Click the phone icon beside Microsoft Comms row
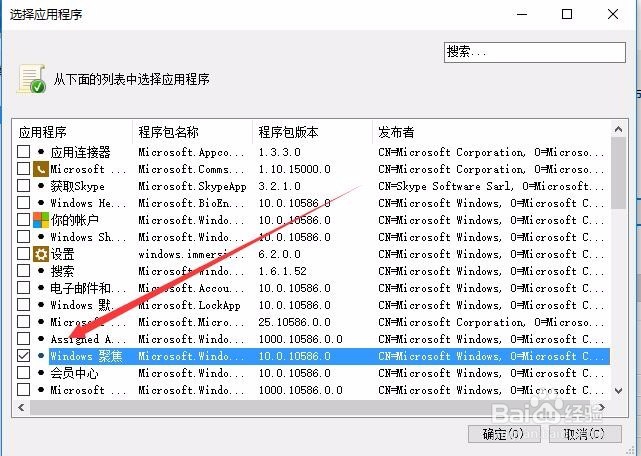641x456 pixels. [40, 169]
